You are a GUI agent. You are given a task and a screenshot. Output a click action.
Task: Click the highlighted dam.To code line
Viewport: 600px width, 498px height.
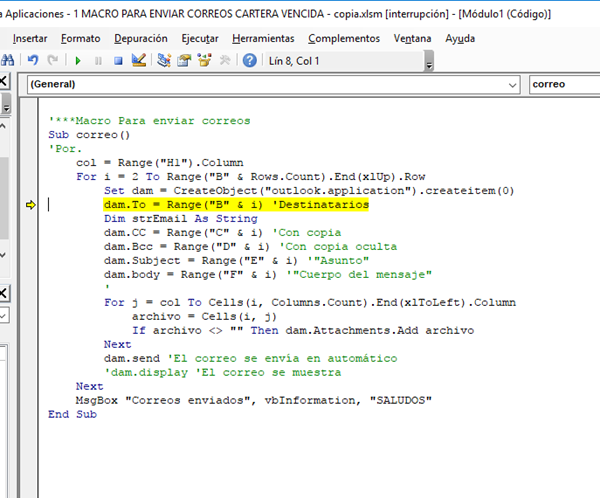[236, 204]
